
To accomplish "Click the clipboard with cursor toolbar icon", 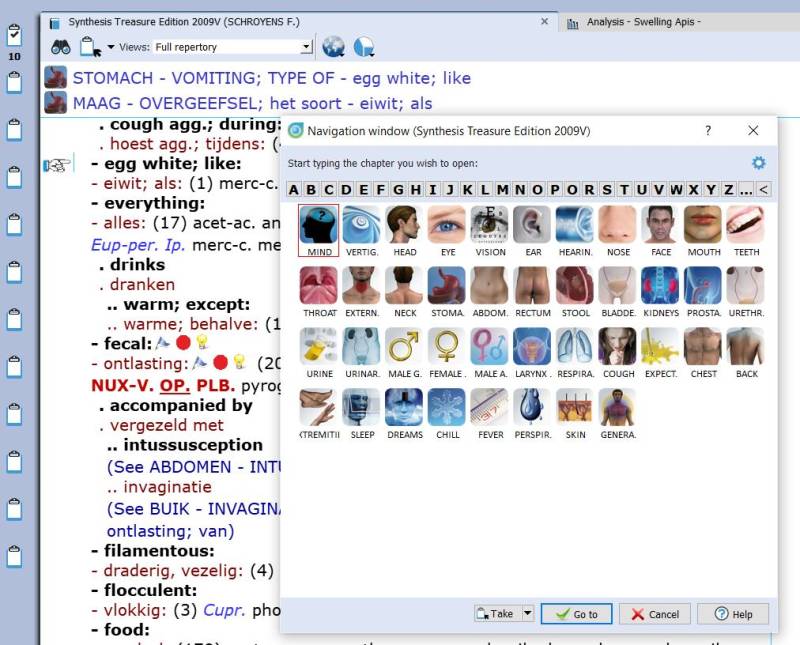I will click(x=90, y=47).
